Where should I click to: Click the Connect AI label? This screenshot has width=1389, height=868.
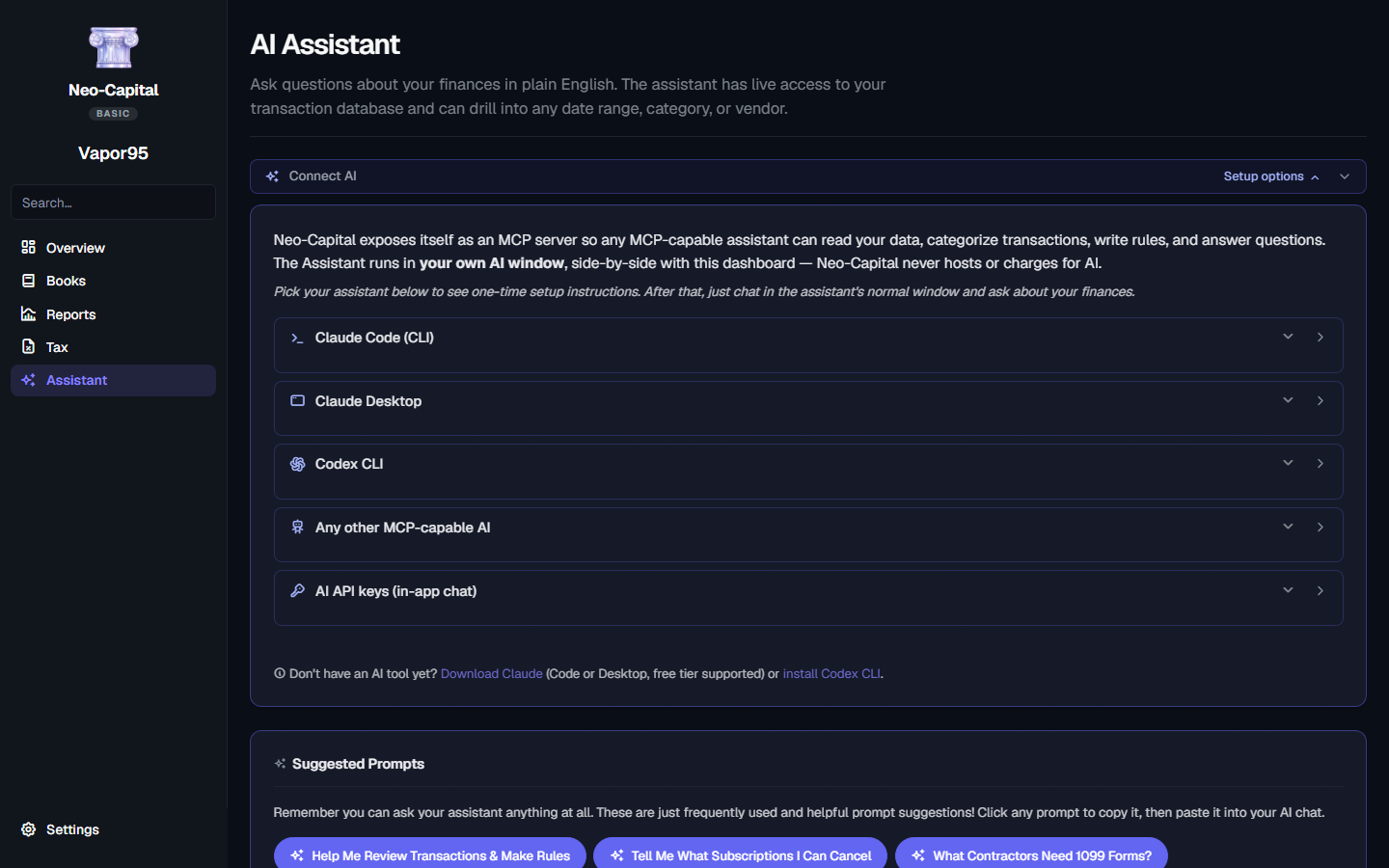(322, 176)
